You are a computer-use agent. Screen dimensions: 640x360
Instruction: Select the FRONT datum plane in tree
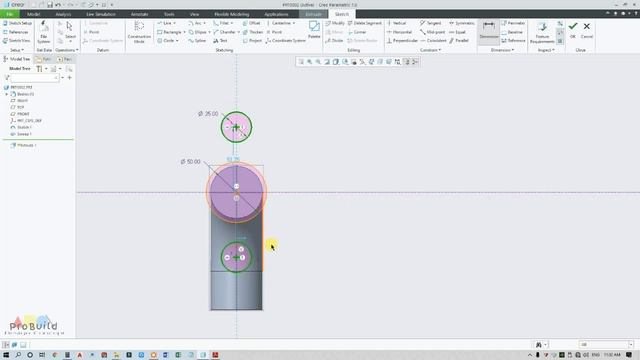point(20,114)
